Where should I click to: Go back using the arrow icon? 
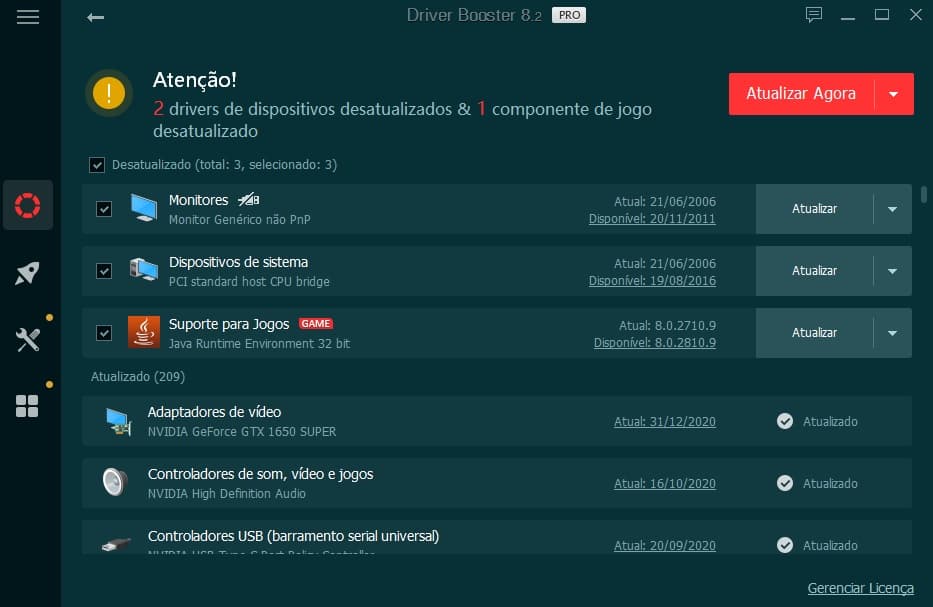coord(95,18)
